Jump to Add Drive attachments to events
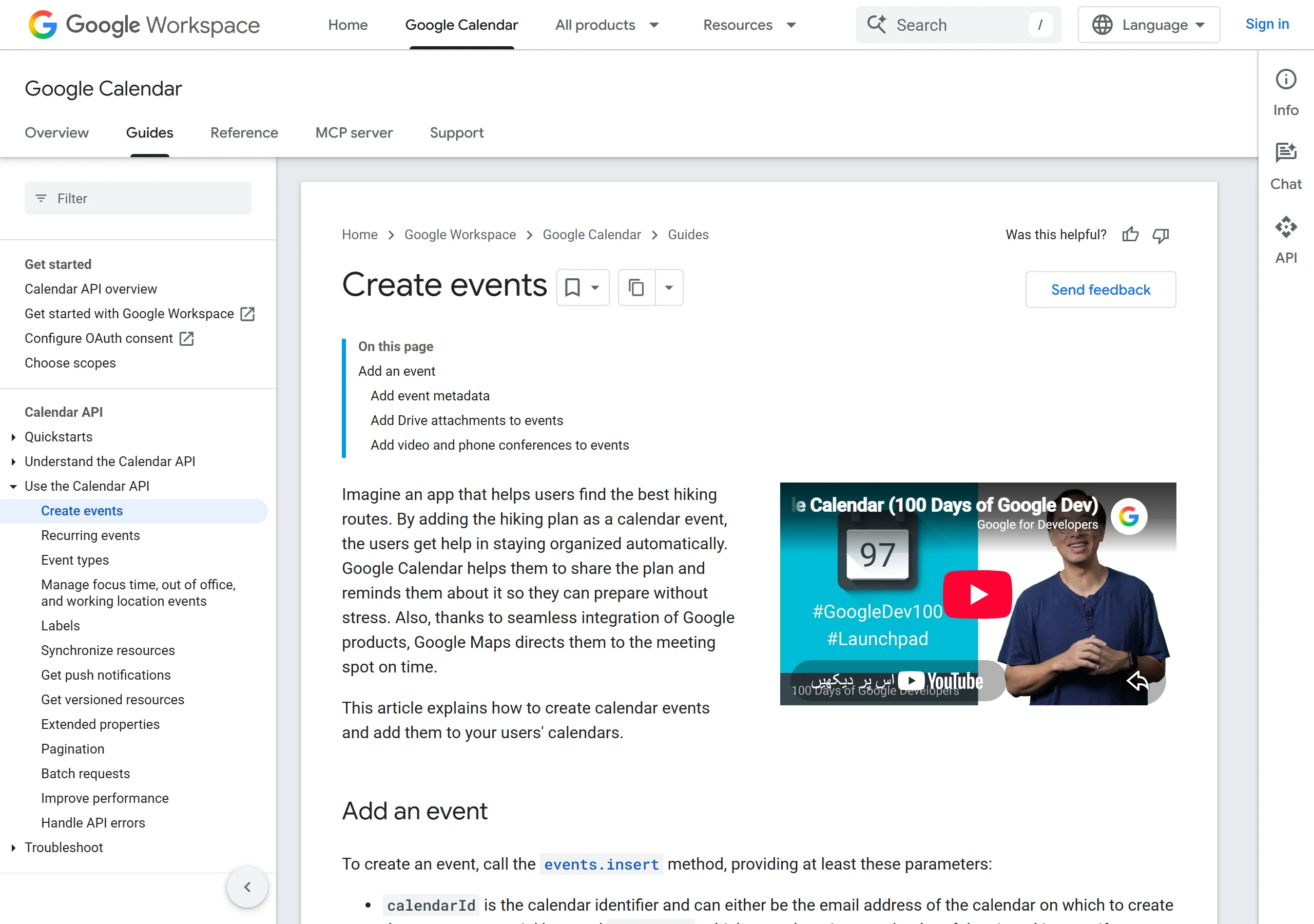This screenshot has height=924, width=1314. (467, 420)
